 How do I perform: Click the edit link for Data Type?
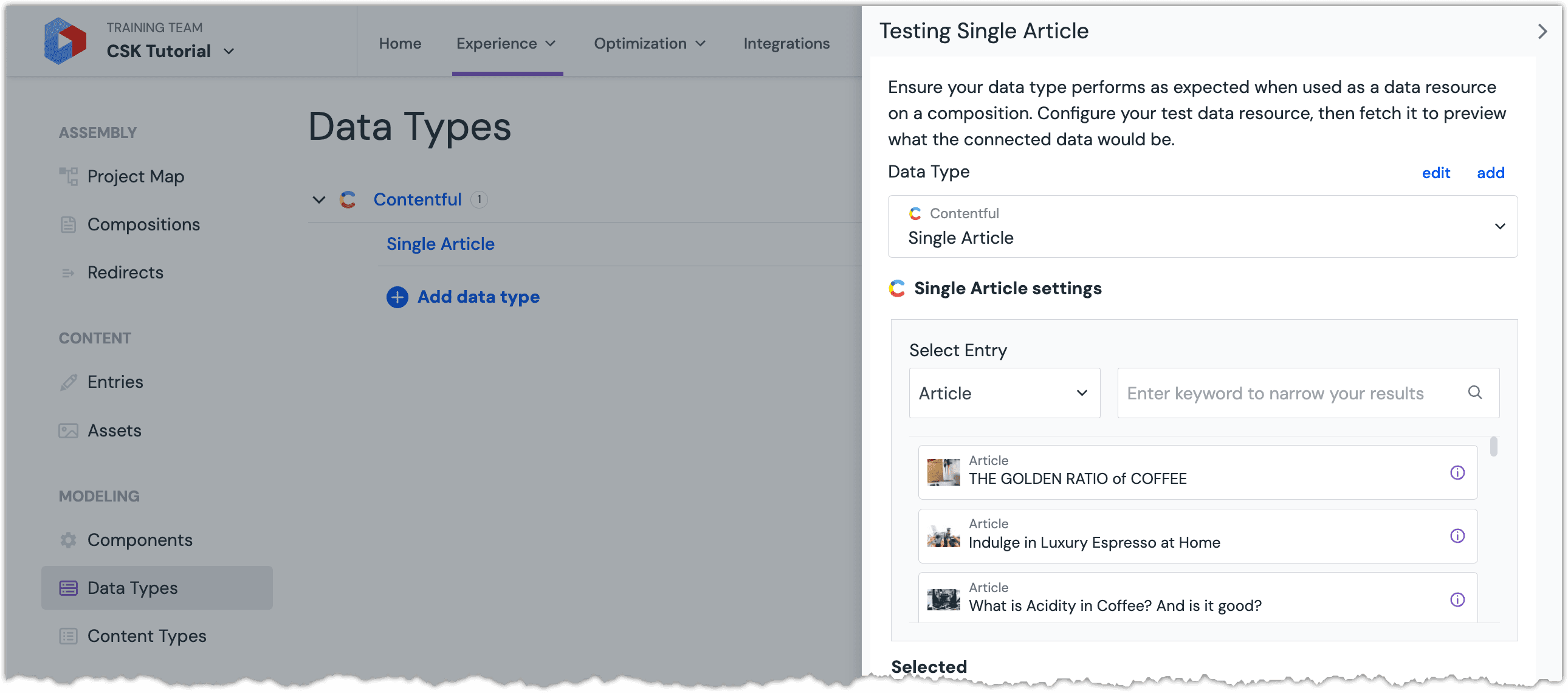[1437, 173]
